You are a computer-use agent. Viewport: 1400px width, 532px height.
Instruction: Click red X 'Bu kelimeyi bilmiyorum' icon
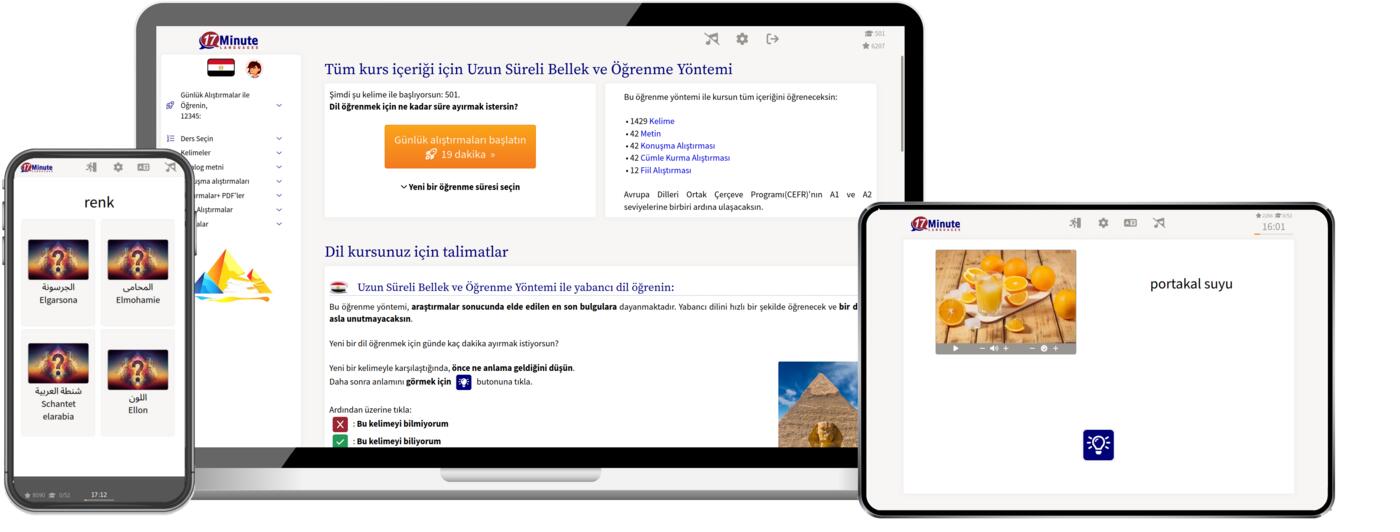[x=340, y=424]
